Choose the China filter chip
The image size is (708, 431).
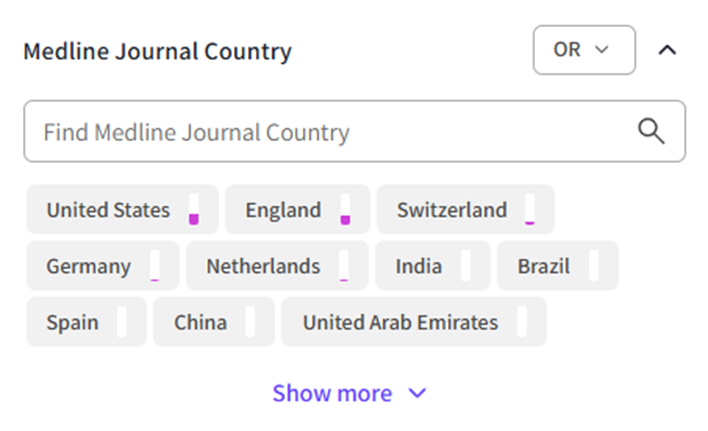200,322
